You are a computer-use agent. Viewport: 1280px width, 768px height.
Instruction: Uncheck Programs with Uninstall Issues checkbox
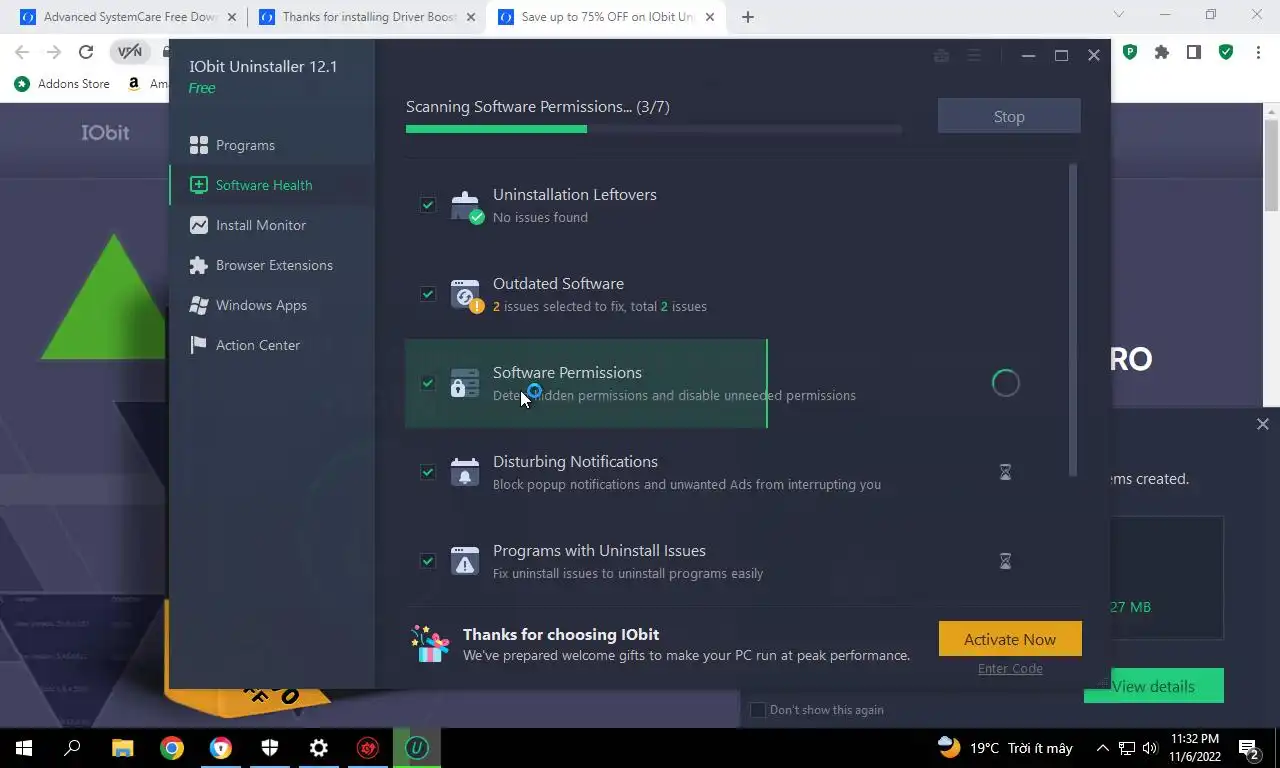coord(428,561)
